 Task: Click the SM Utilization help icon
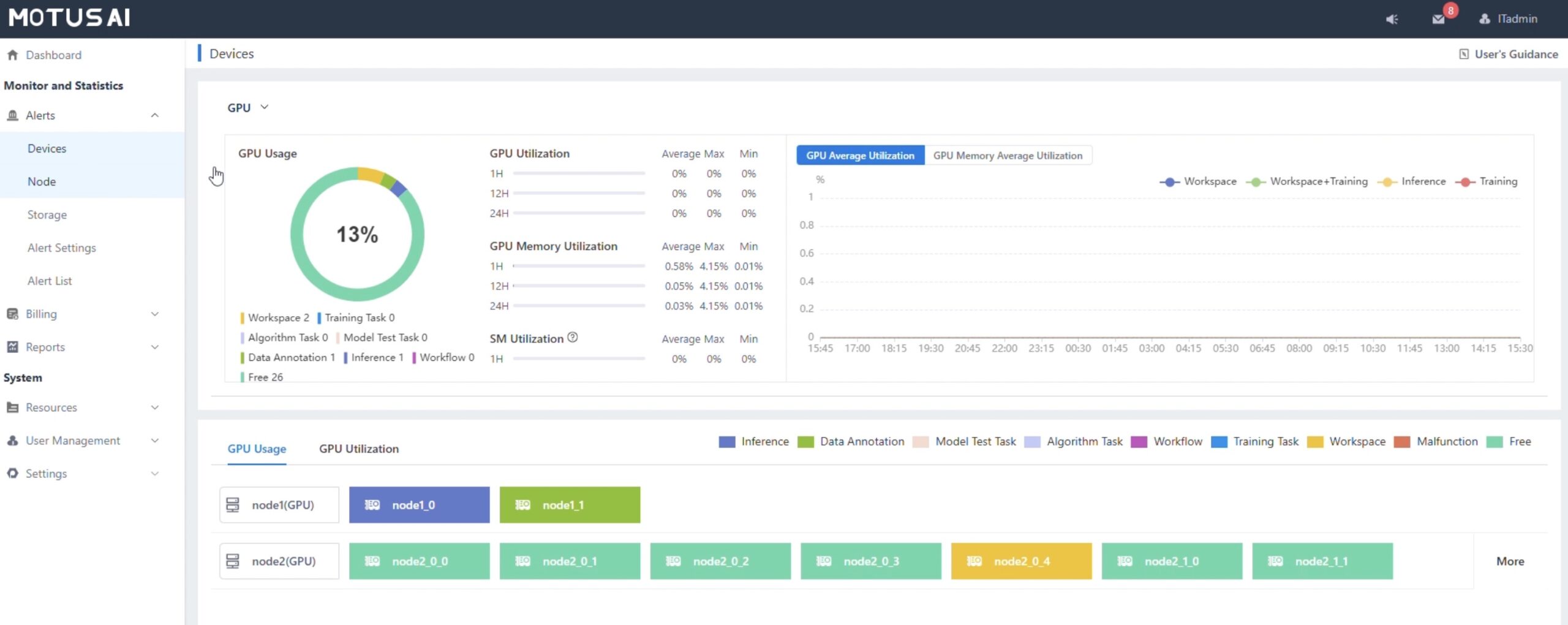point(572,338)
